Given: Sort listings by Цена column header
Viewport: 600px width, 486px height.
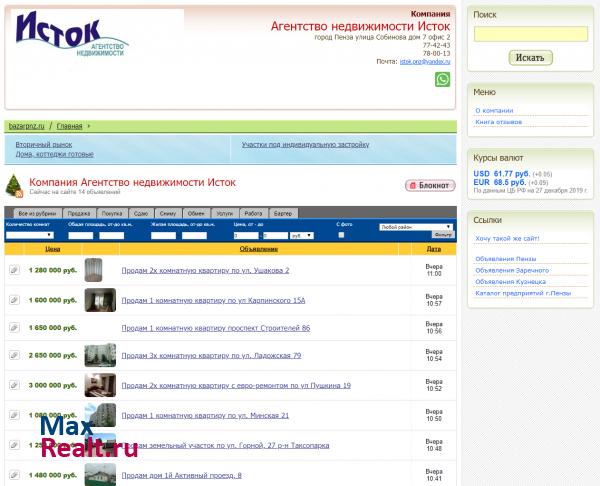Looking at the screenshot, I should point(53,249).
